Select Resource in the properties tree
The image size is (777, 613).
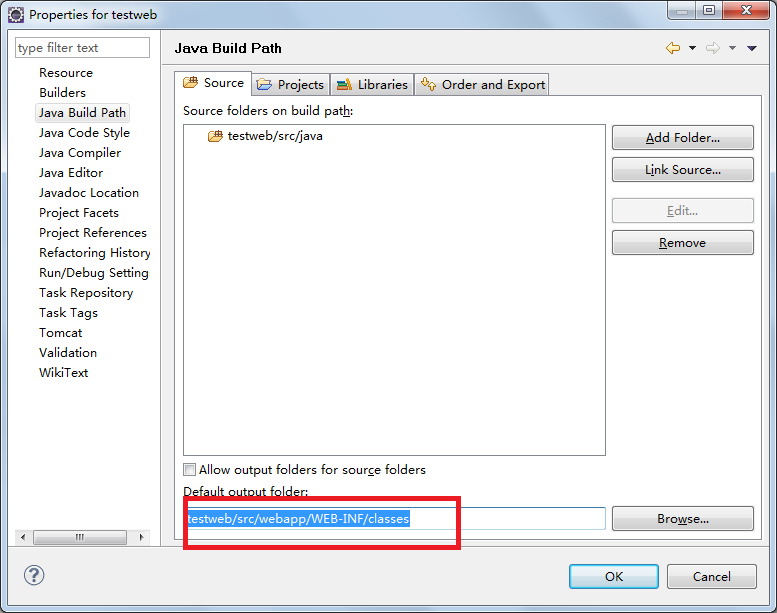[x=66, y=73]
